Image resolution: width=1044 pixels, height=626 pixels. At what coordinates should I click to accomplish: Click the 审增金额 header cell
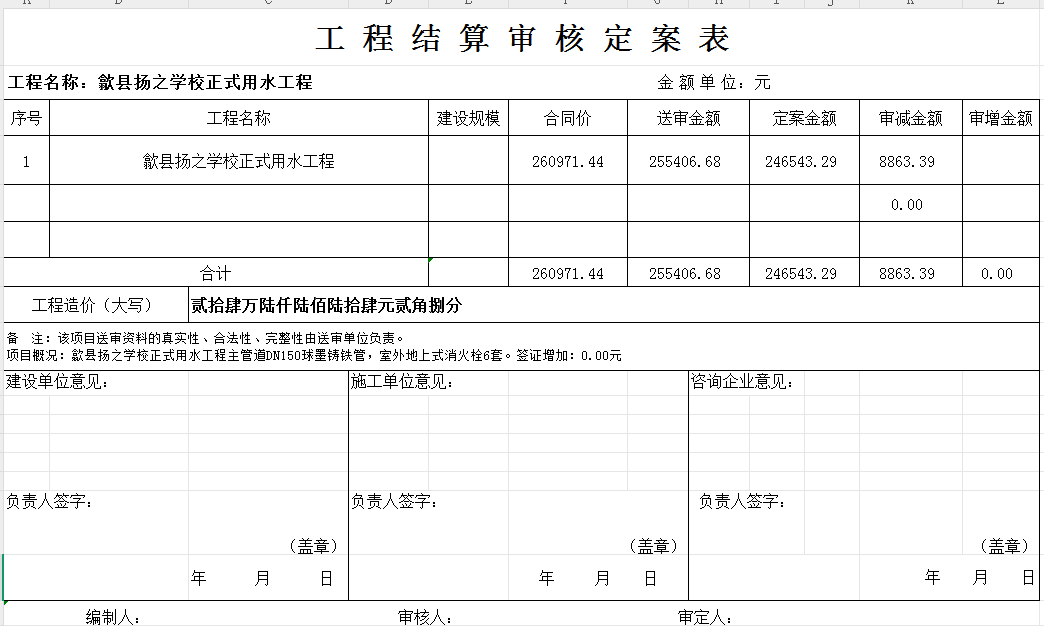[x=1000, y=118]
